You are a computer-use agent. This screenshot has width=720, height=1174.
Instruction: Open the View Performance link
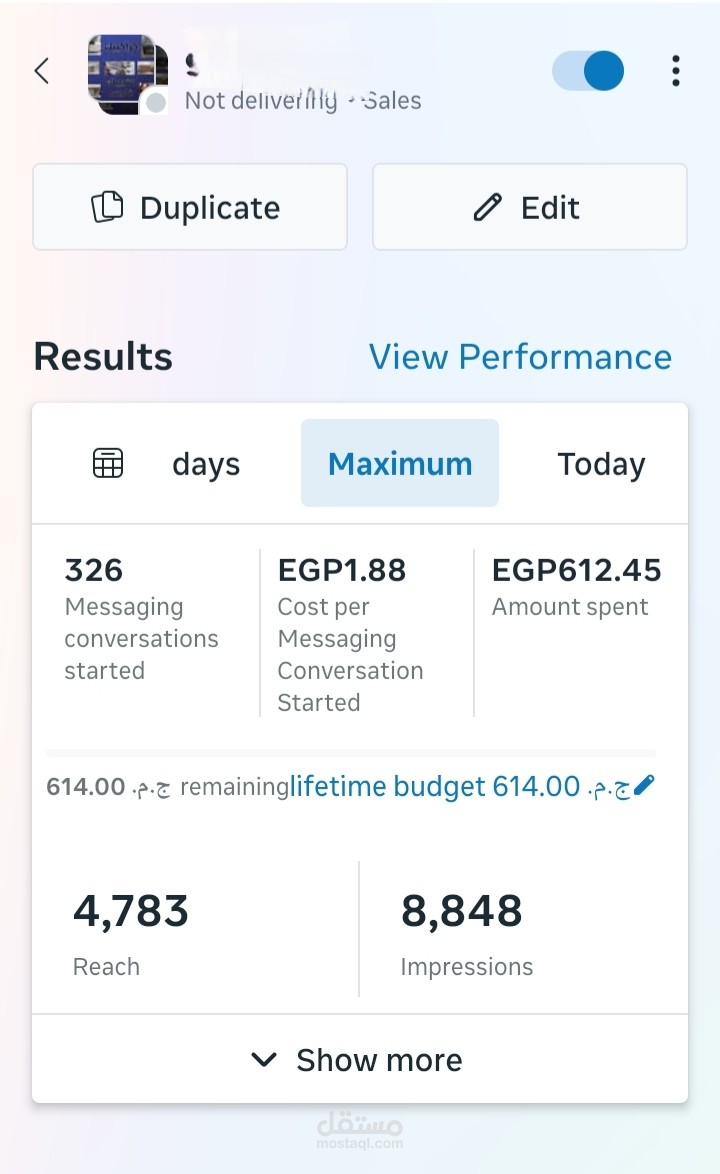520,357
